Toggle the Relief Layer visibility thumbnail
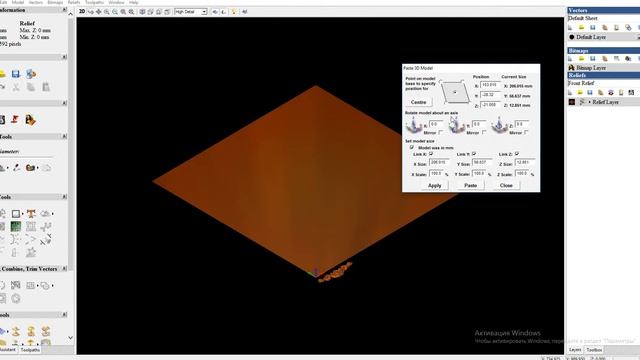Image resolution: width=640 pixels, height=360 pixels. [572, 102]
